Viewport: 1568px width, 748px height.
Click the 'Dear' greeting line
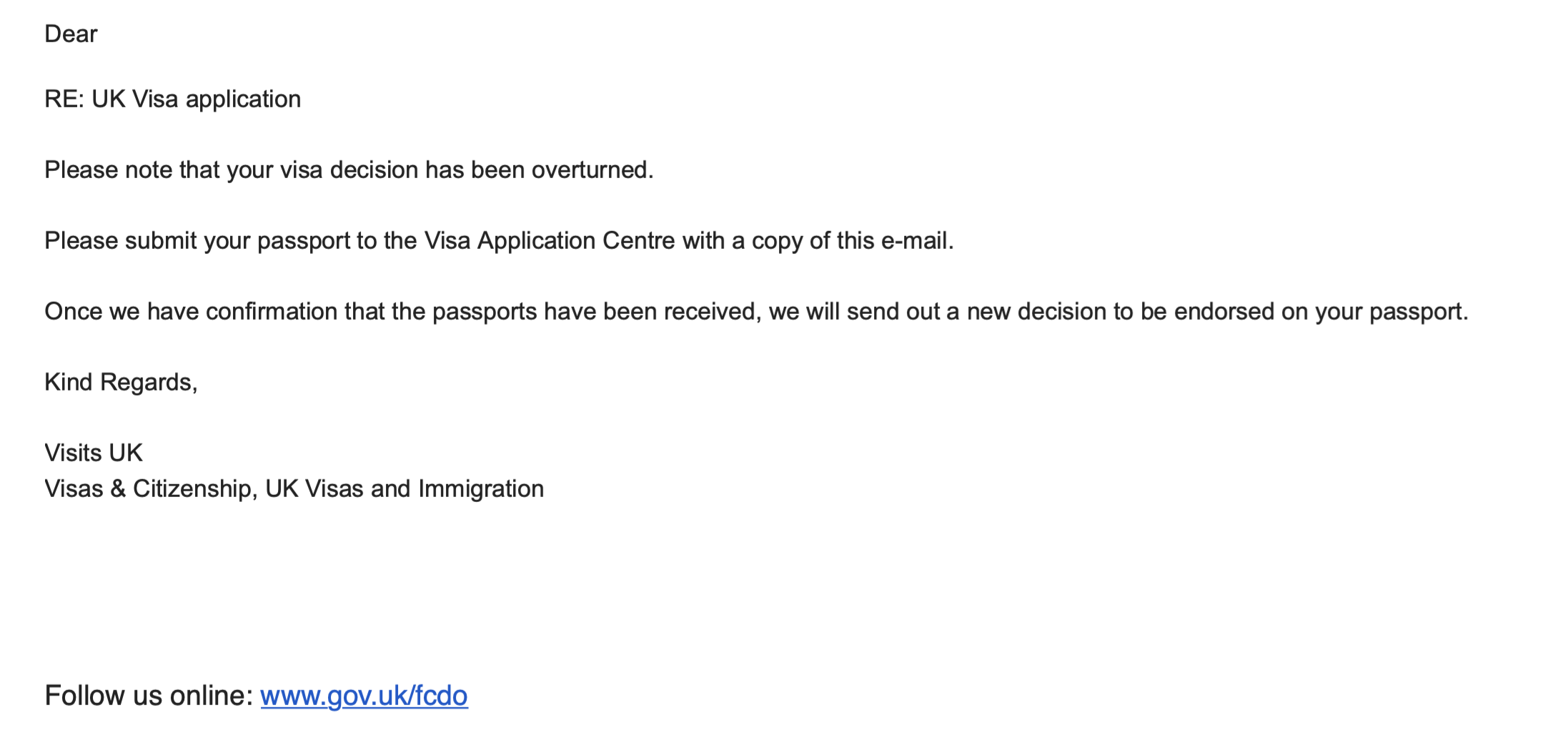click(71, 34)
